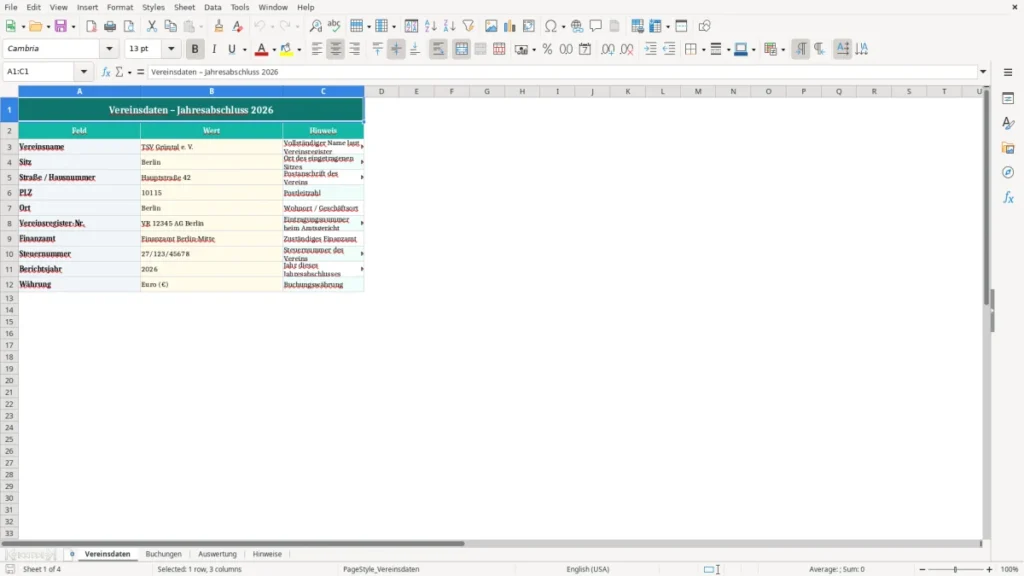Open Borders dropdown arrow

pos(703,50)
